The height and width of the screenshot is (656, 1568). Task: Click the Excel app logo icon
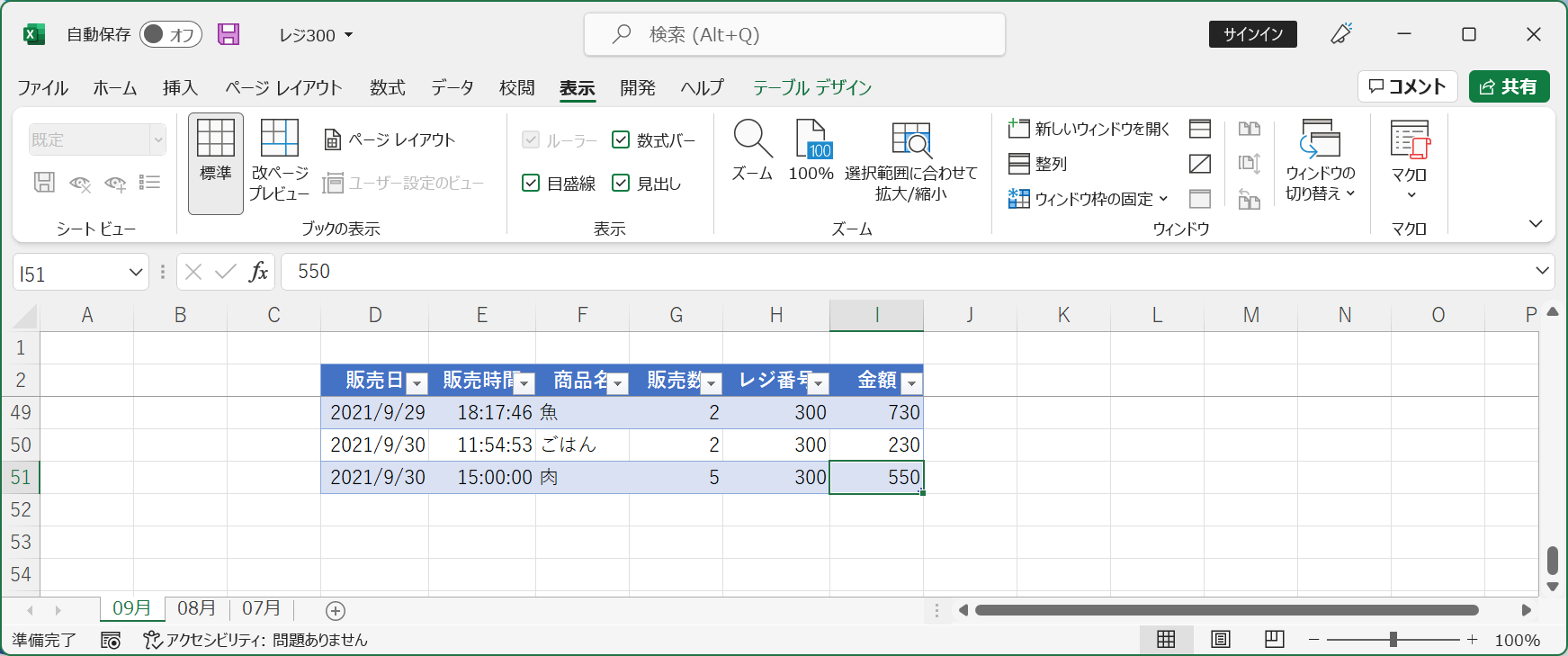[x=34, y=34]
